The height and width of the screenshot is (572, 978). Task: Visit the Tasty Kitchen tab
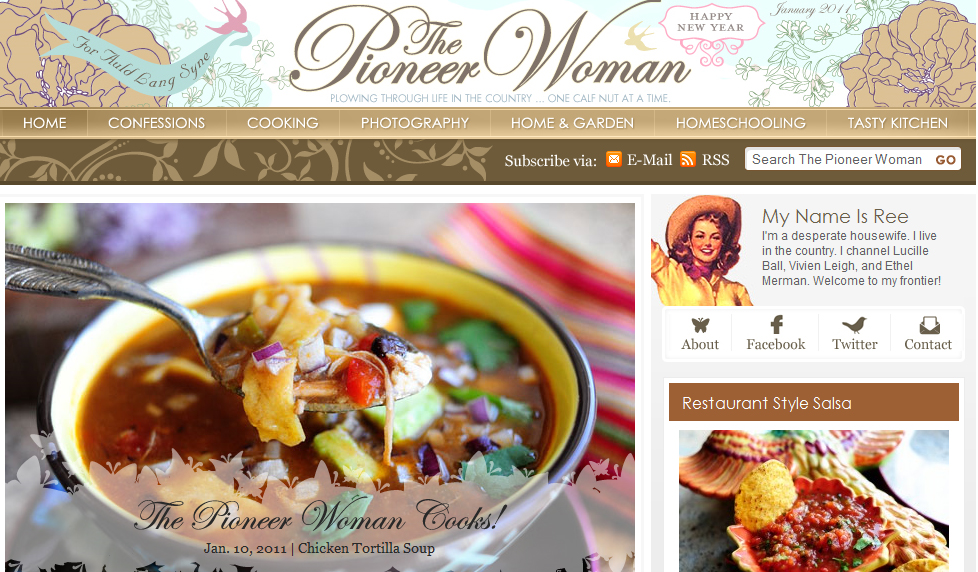pyautogui.click(x=898, y=123)
